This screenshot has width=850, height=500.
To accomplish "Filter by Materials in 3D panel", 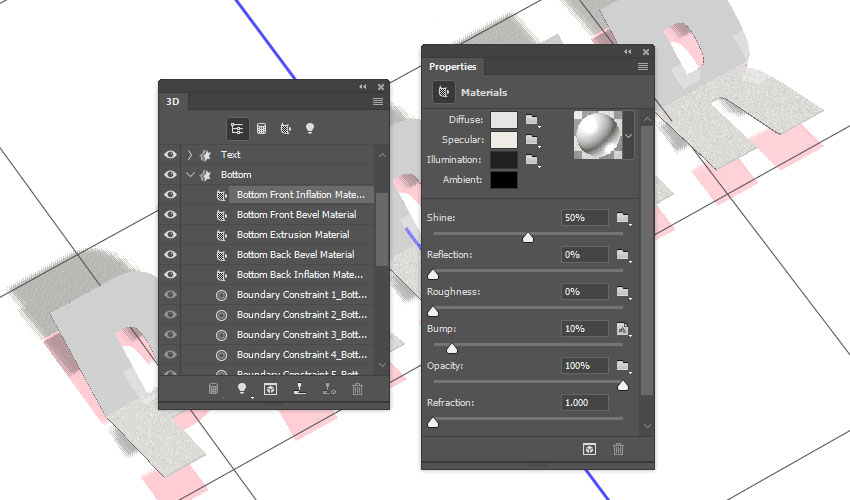I will click(x=286, y=129).
